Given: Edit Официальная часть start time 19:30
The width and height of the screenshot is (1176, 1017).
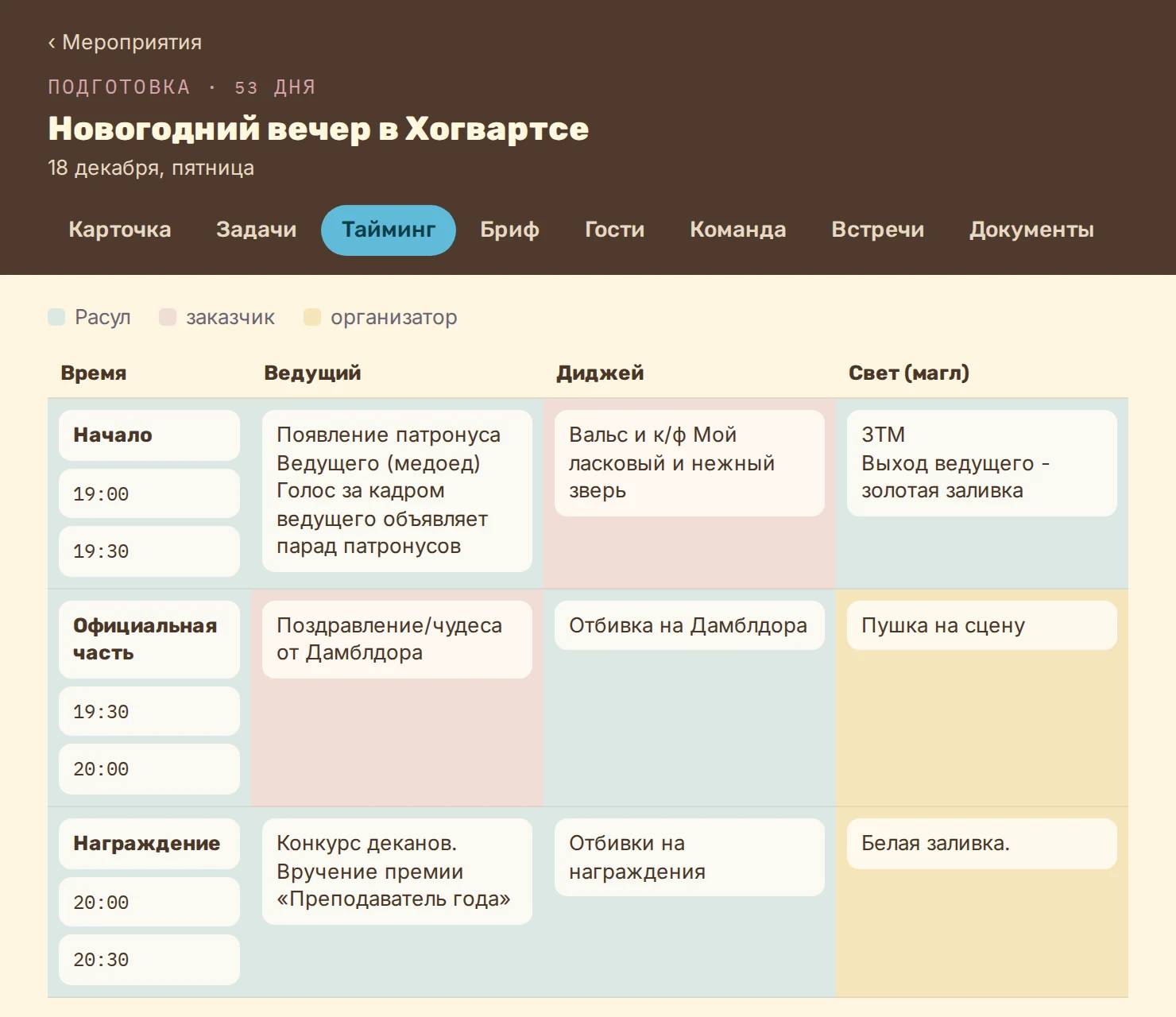Looking at the screenshot, I should coord(149,711).
